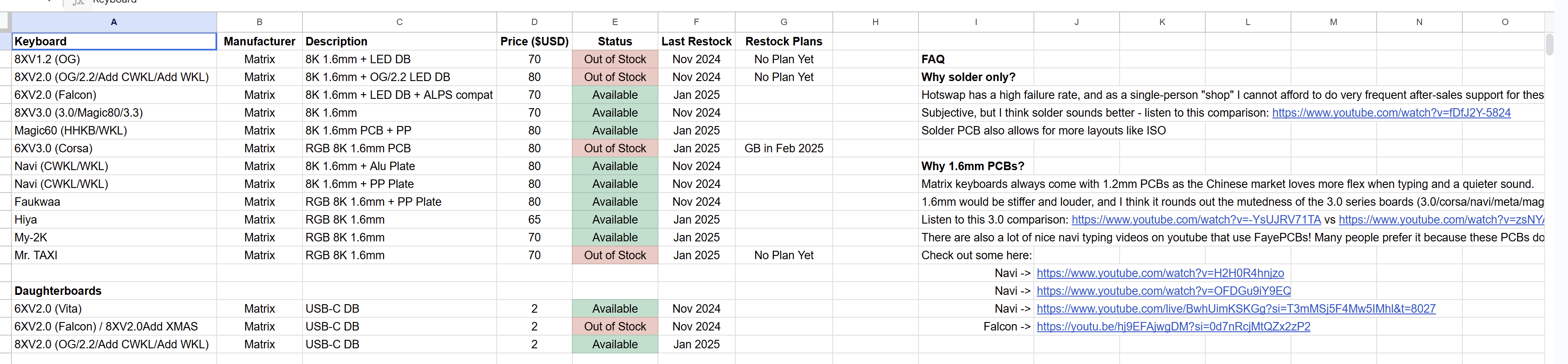Click the vertical scrollbar thumb
This screenshot has width=1568, height=364.
(x=1549, y=45)
